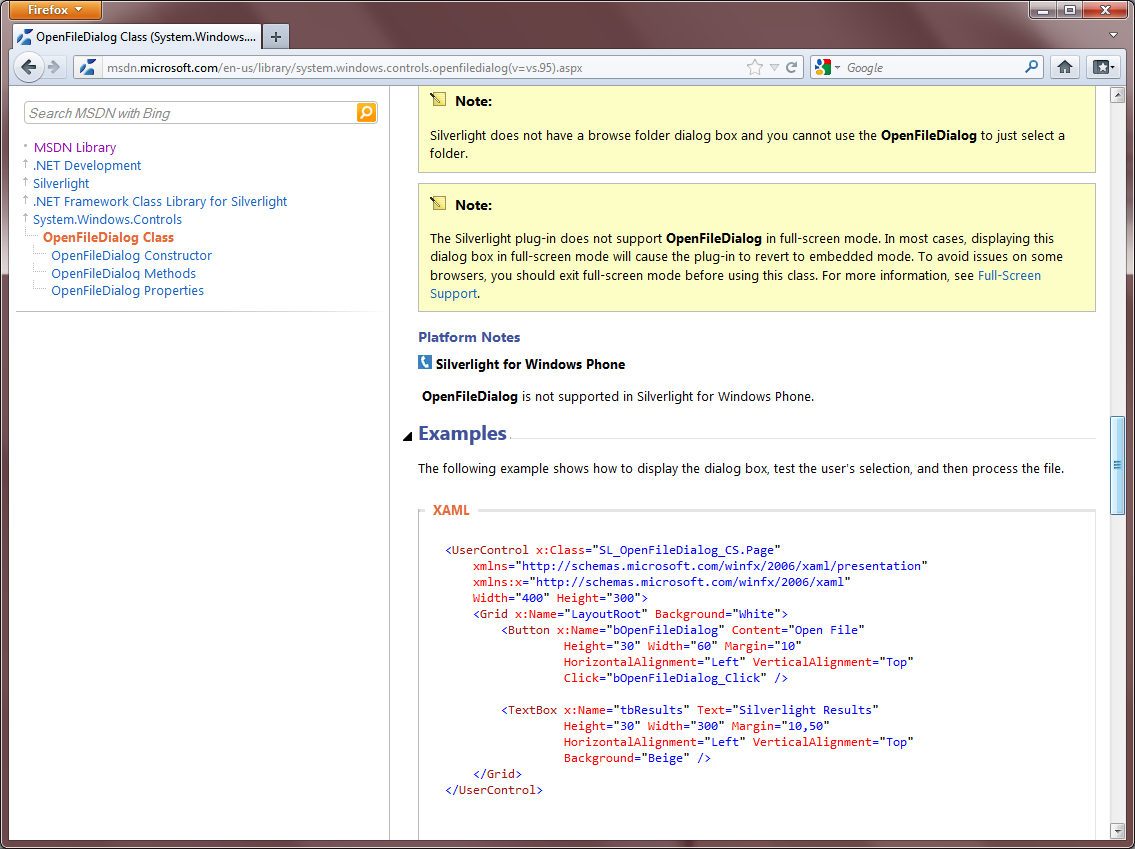Image resolution: width=1135 pixels, height=849 pixels.
Task: Bookmark this page with star icon
Action: tap(754, 67)
